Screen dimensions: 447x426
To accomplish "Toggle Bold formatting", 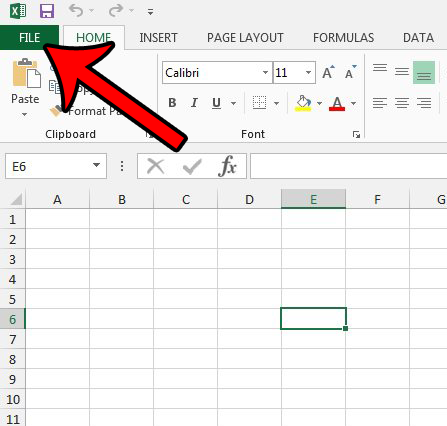I will tap(172, 103).
